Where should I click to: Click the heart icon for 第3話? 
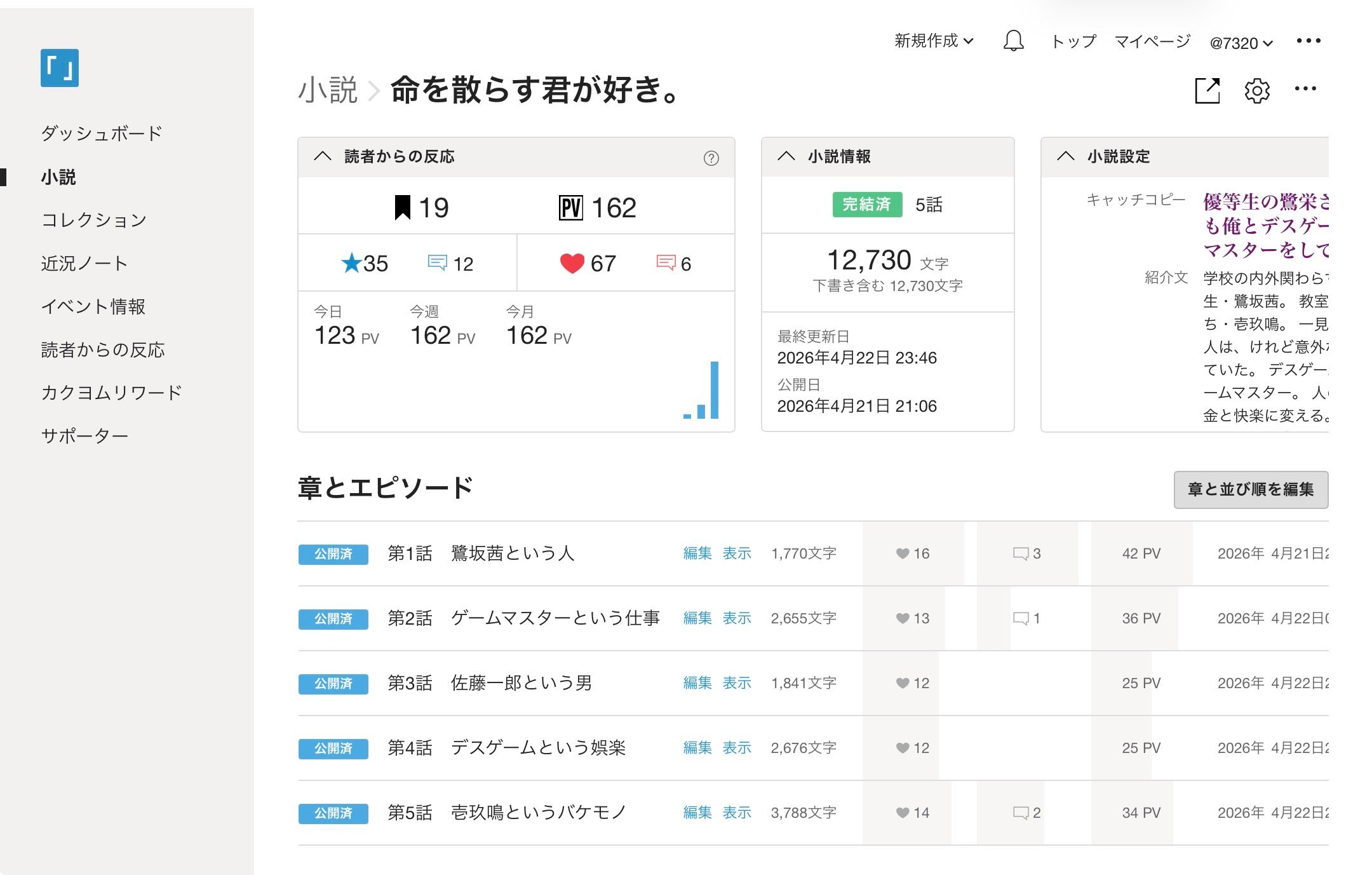click(x=903, y=683)
